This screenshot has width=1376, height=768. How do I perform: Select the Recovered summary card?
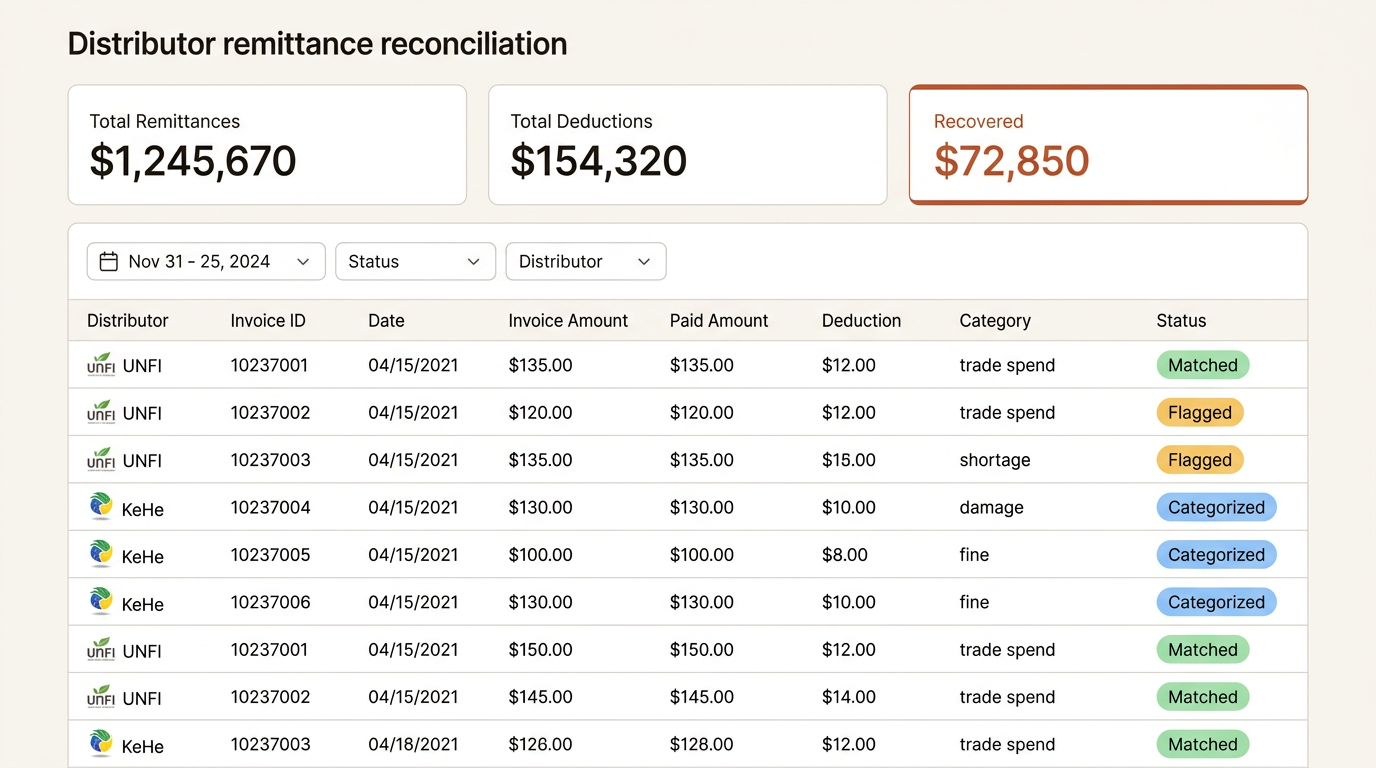click(x=1107, y=145)
